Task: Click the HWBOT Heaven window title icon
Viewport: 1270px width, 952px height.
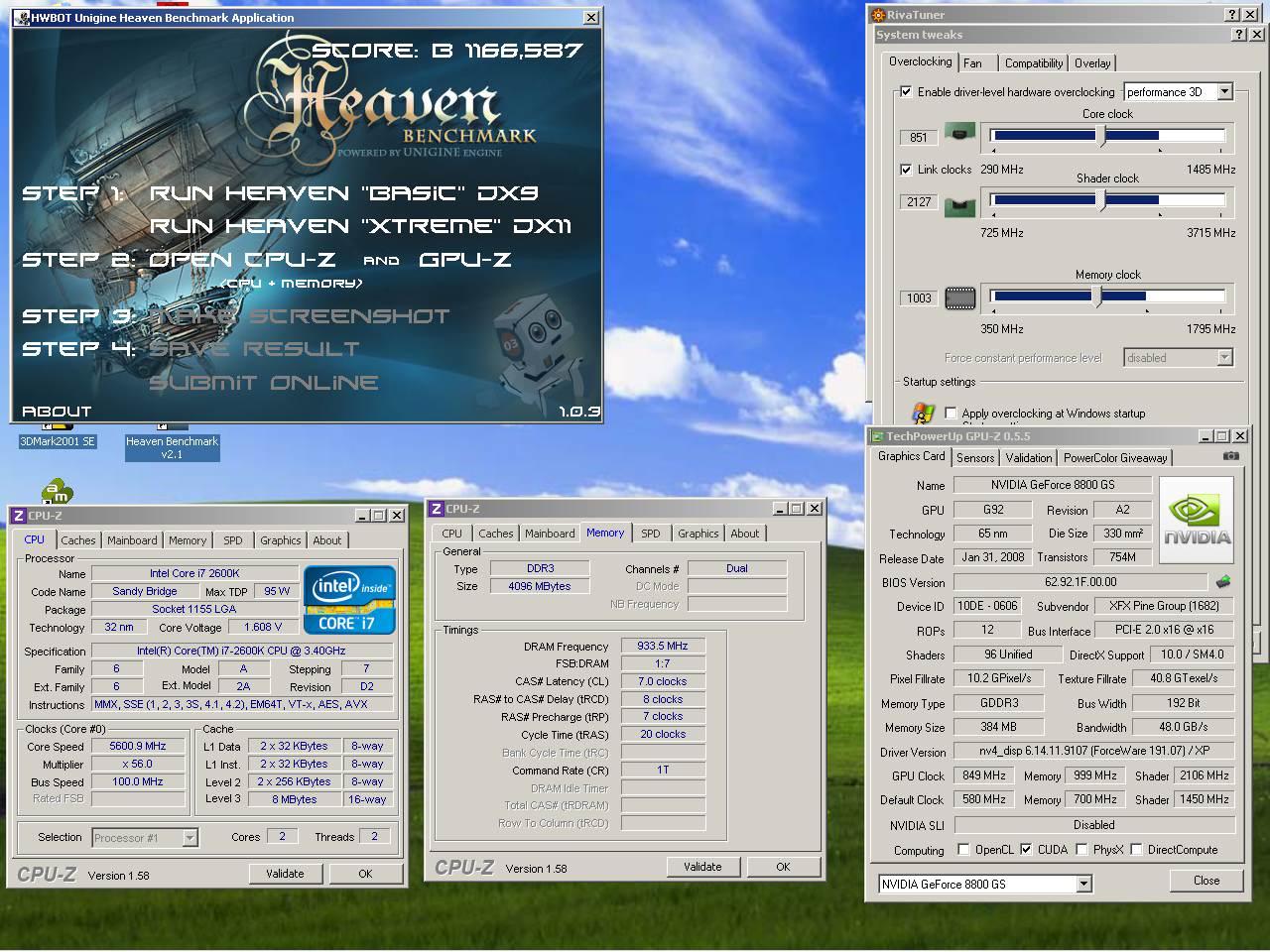Action: [22, 17]
